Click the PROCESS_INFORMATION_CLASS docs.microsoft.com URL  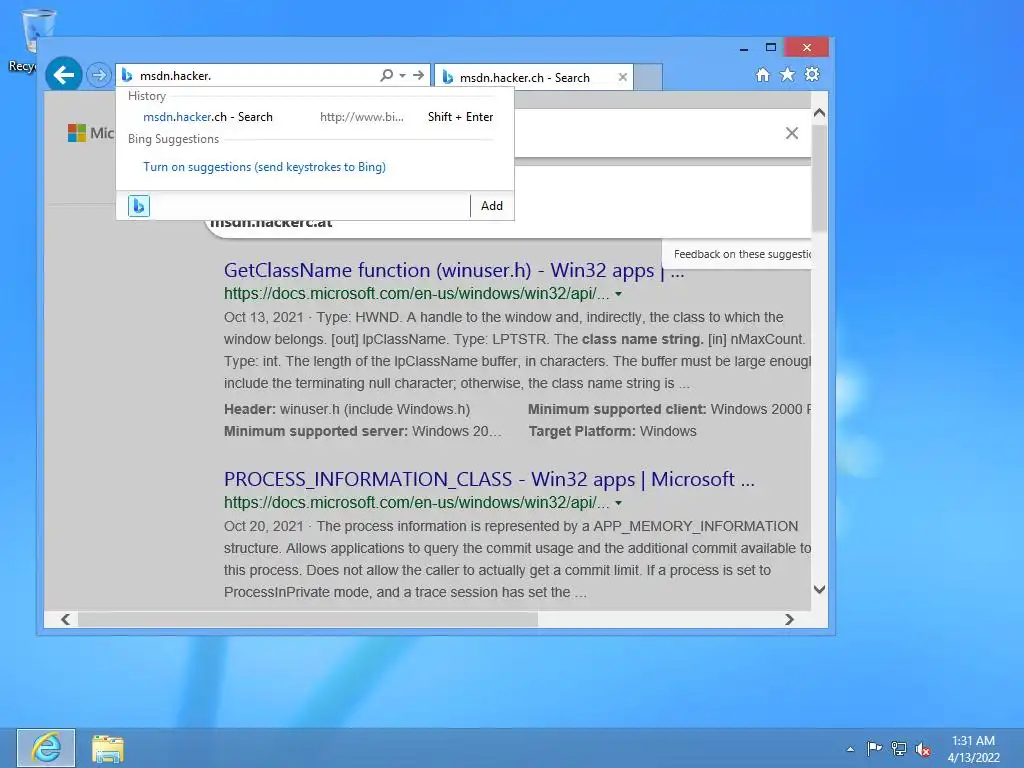[417, 503]
